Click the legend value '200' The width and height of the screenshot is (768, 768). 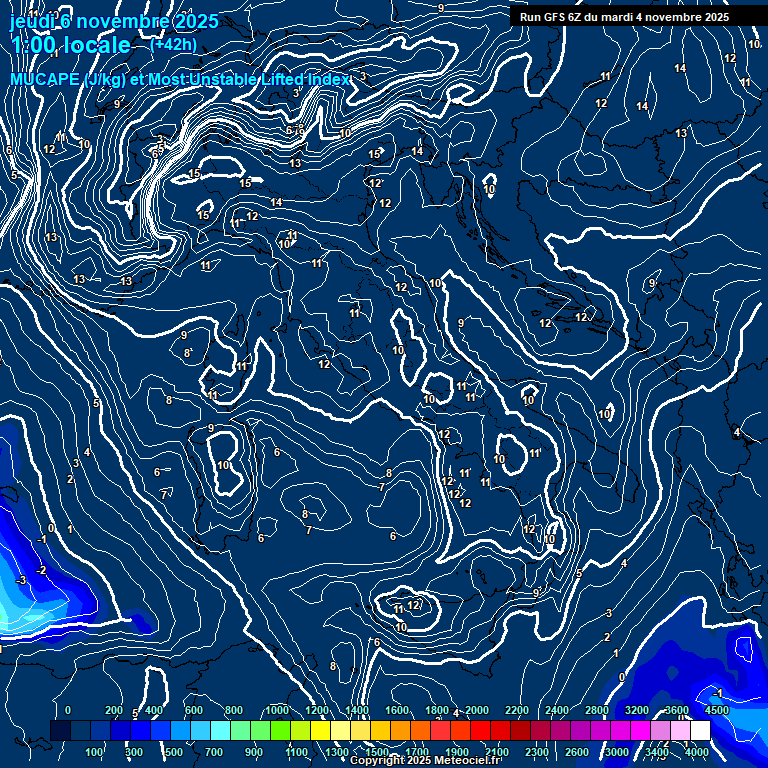tap(114, 710)
